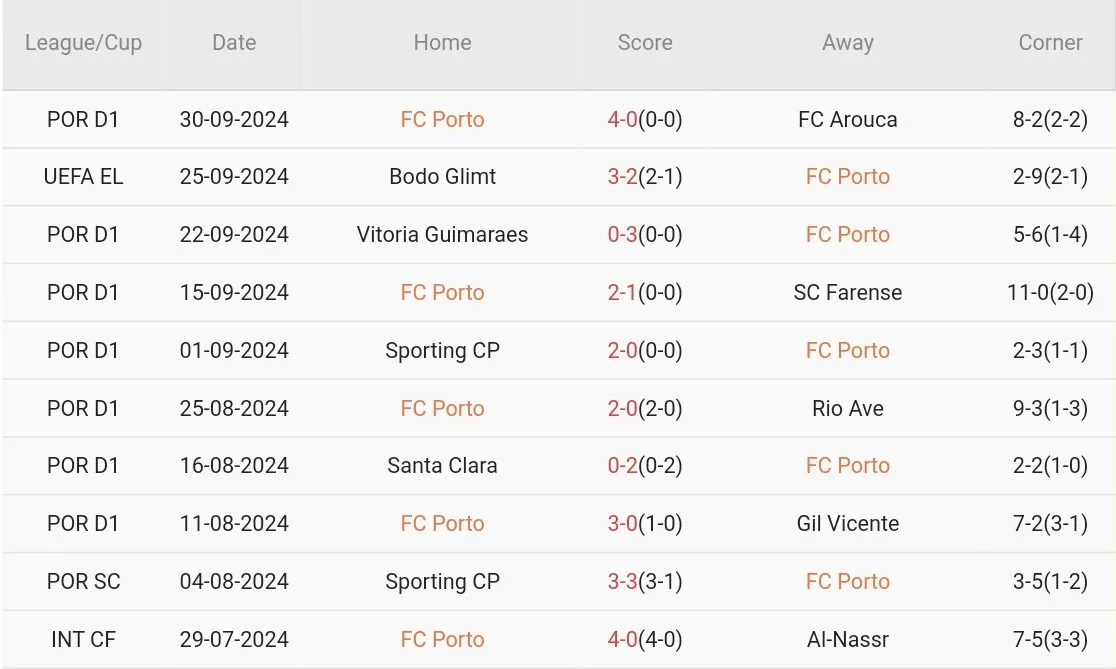Screen dimensions: 1116x669
Task: Click the INT CF competition label
Action: (x=83, y=640)
